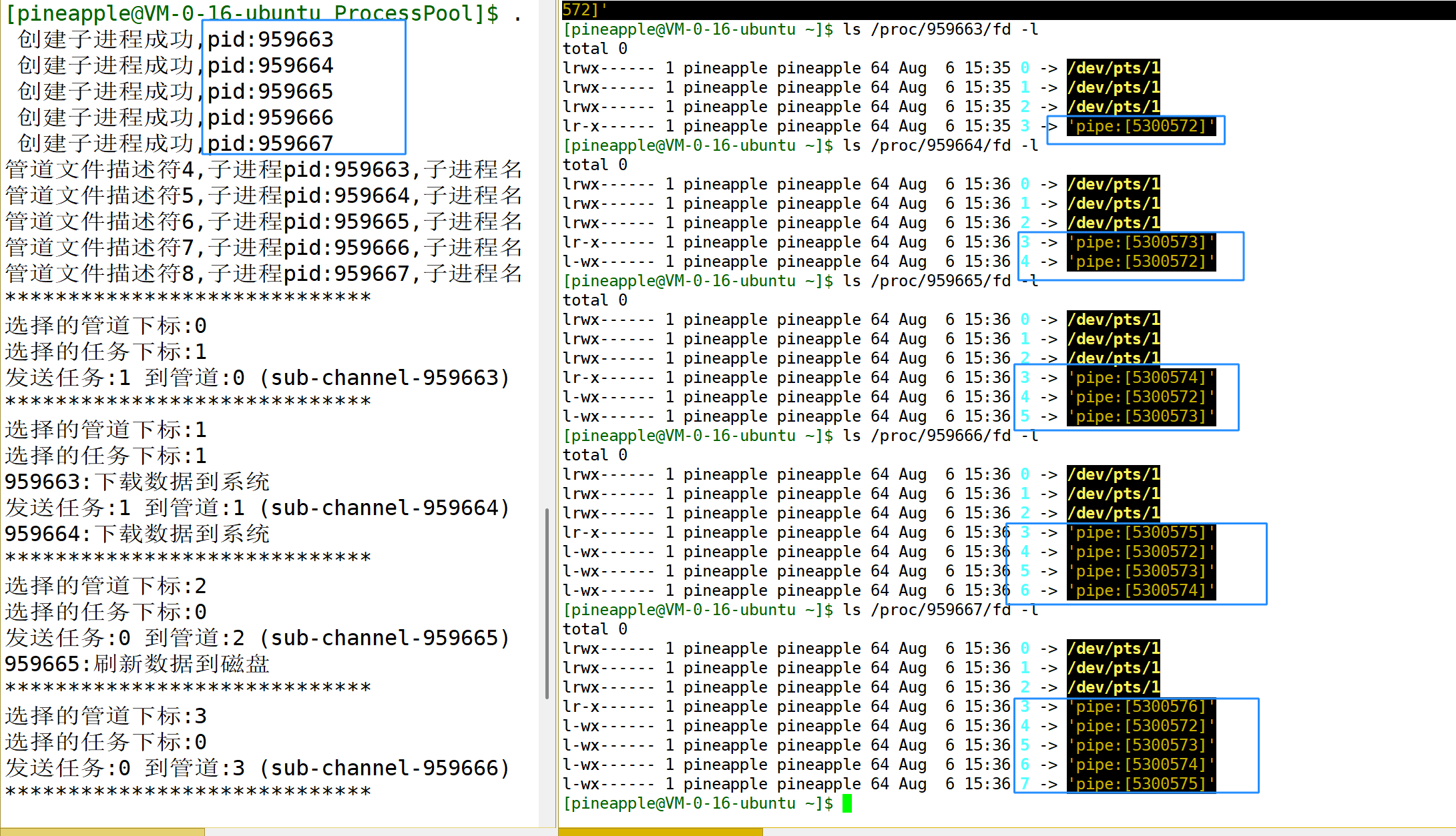
Task: Click the command "ls /proc/959665/fd -l"
Action: pyautogui.click(x=941, y=281)
